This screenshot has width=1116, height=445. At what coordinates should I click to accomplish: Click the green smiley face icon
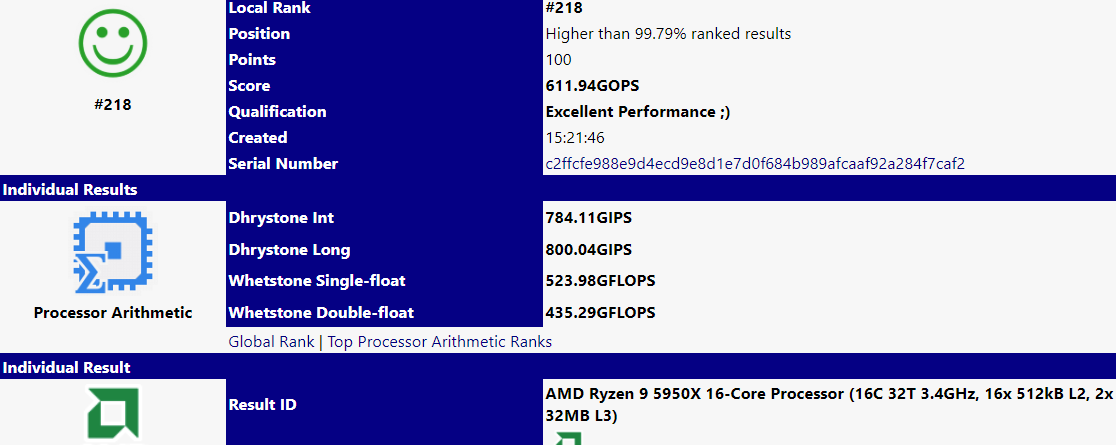point(112,43)
